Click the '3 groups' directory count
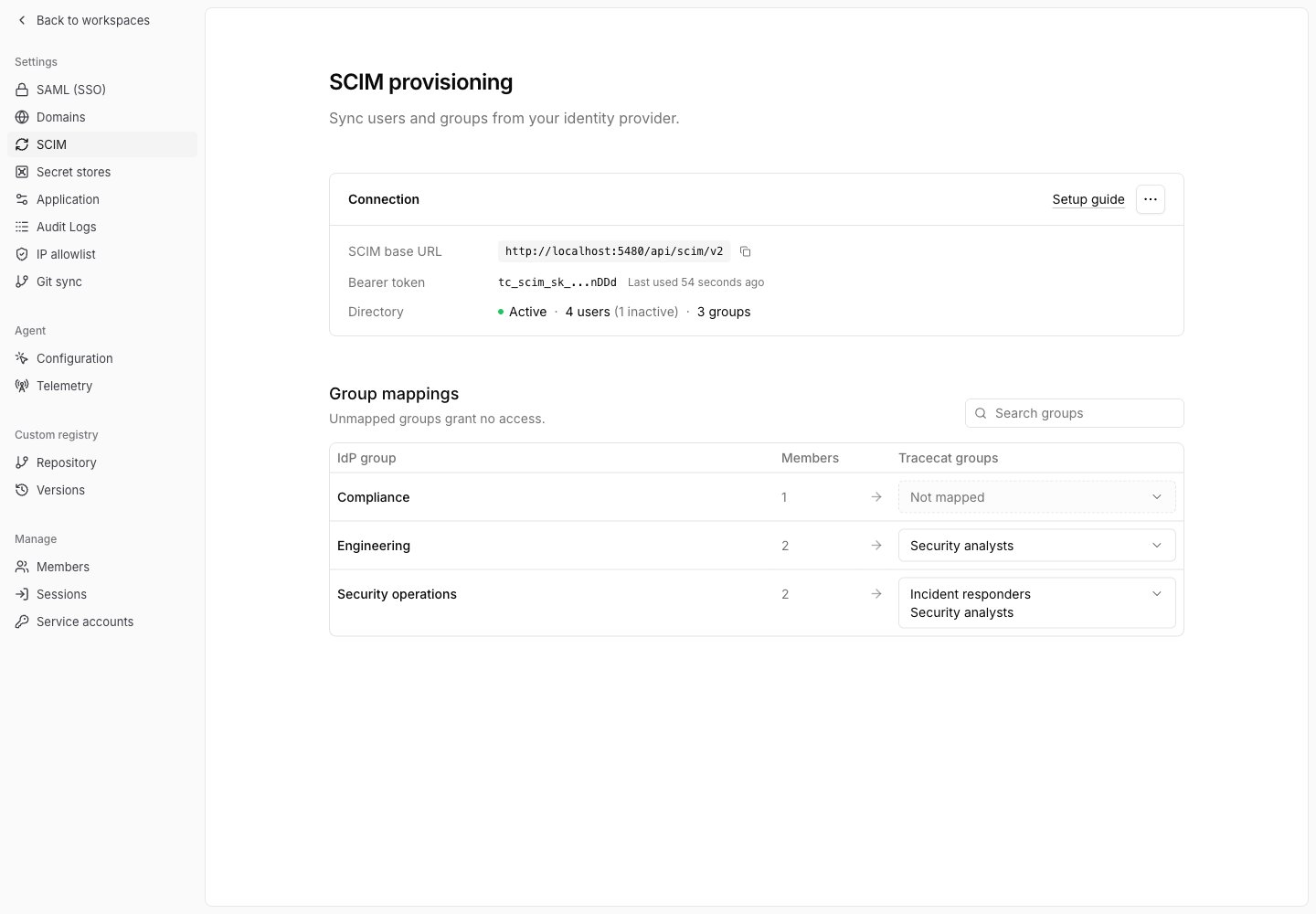The height and width of the screenshot is (914, 1316). [x=724, y=312]
